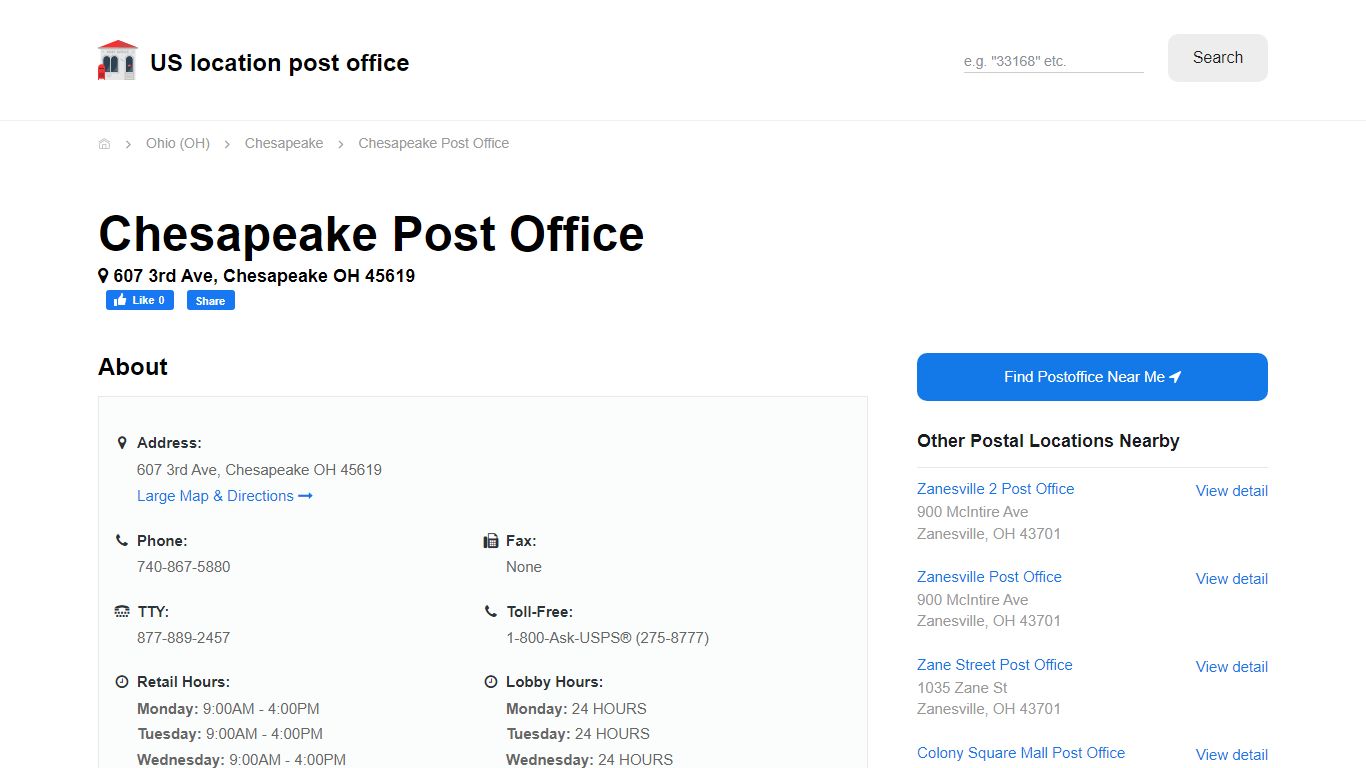This screenshot has width=1366, height=768.
Task: Click TTY number 877-889-2457
Action: [x=184, y=638]
